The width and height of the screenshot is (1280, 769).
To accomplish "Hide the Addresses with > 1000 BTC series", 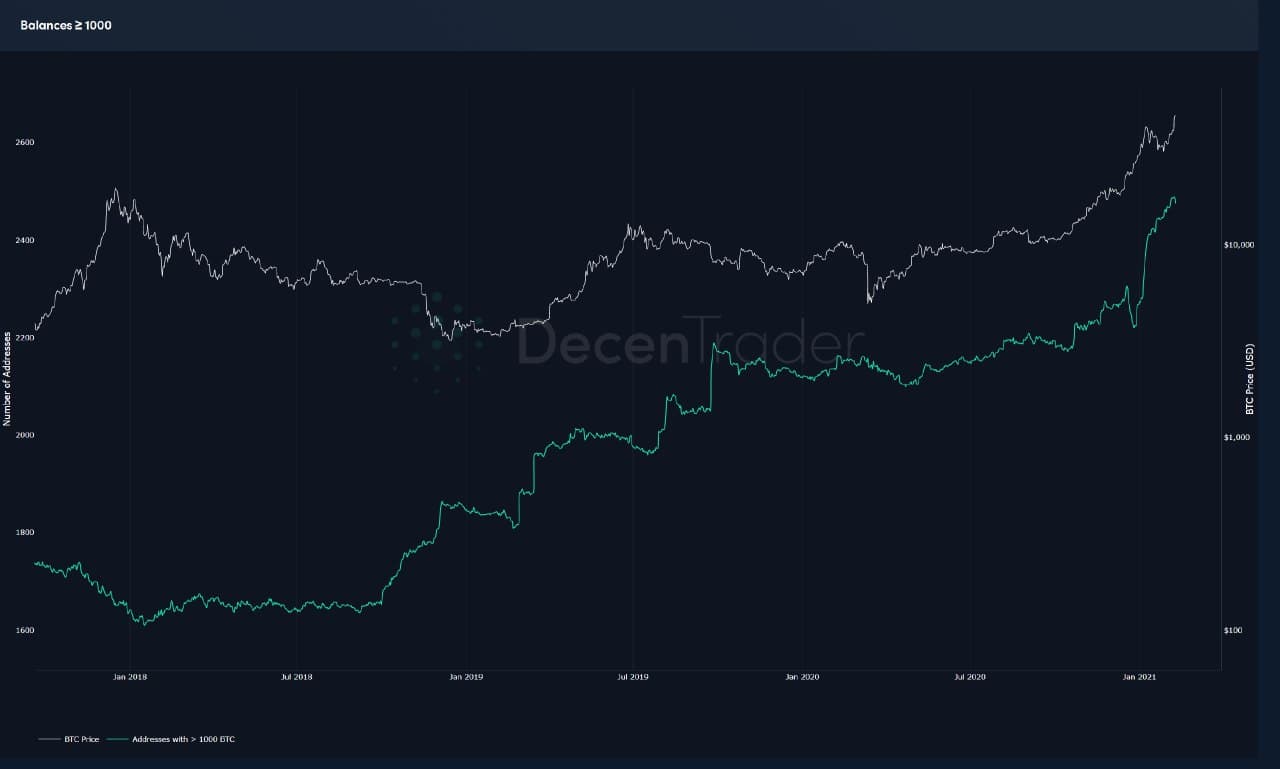I will (x=183, y=739).
